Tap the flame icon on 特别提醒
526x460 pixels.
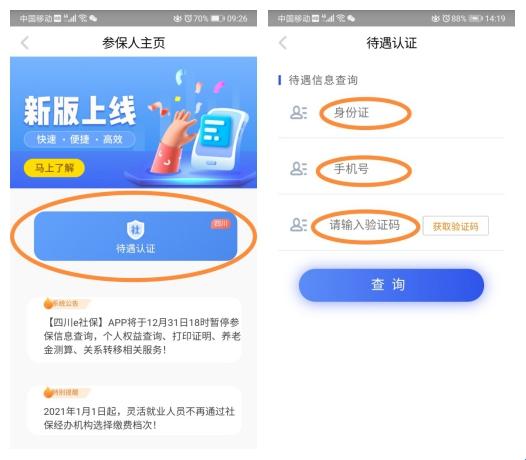coord(48,392)
